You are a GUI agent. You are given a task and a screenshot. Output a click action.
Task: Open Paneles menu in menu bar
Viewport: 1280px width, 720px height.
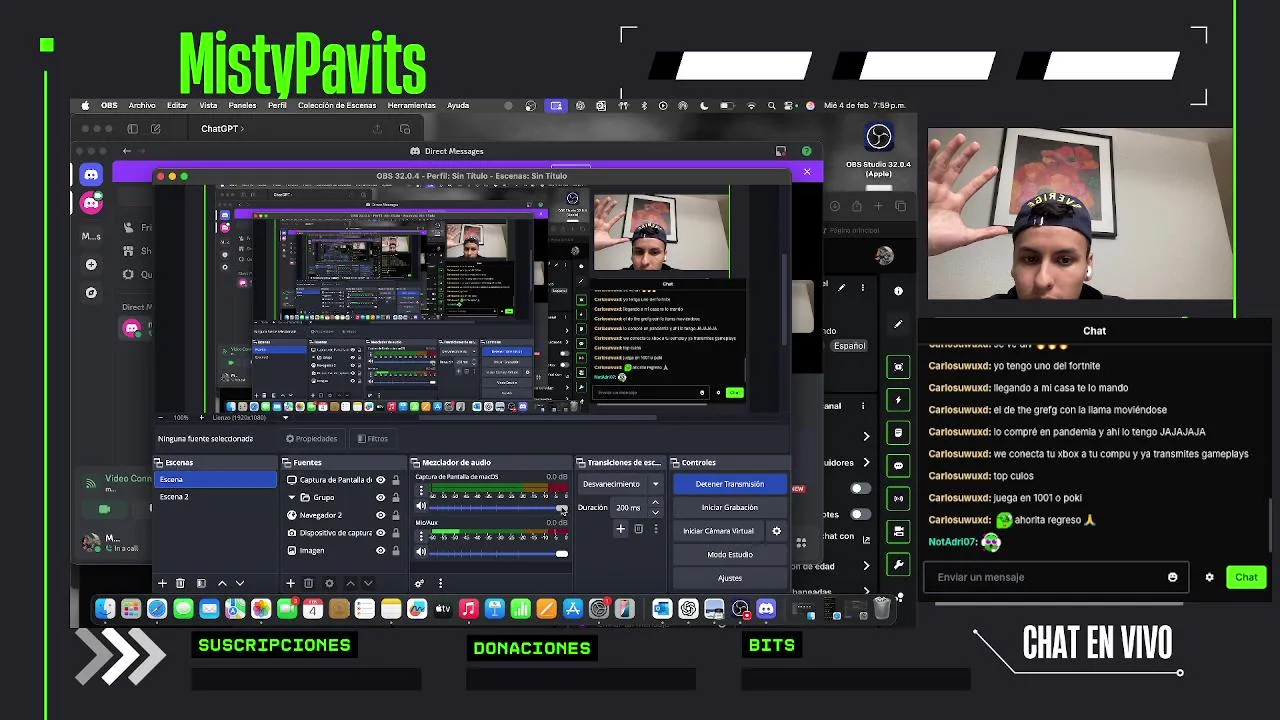(x=242, y=105)
